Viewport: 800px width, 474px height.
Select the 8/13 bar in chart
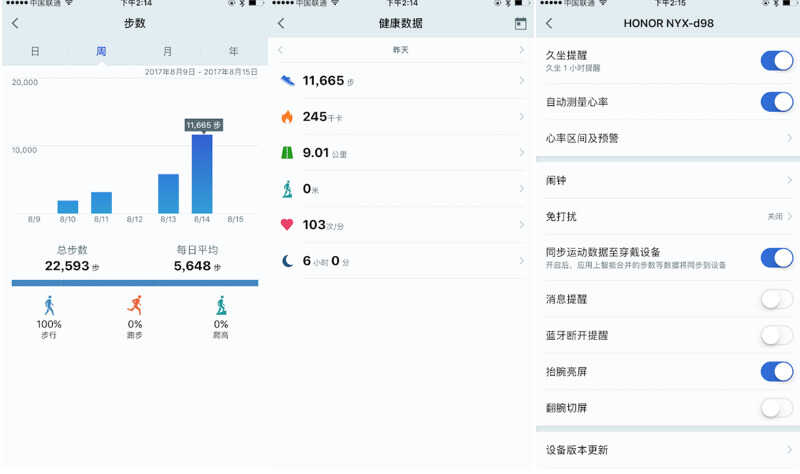[x=168, y=194]
